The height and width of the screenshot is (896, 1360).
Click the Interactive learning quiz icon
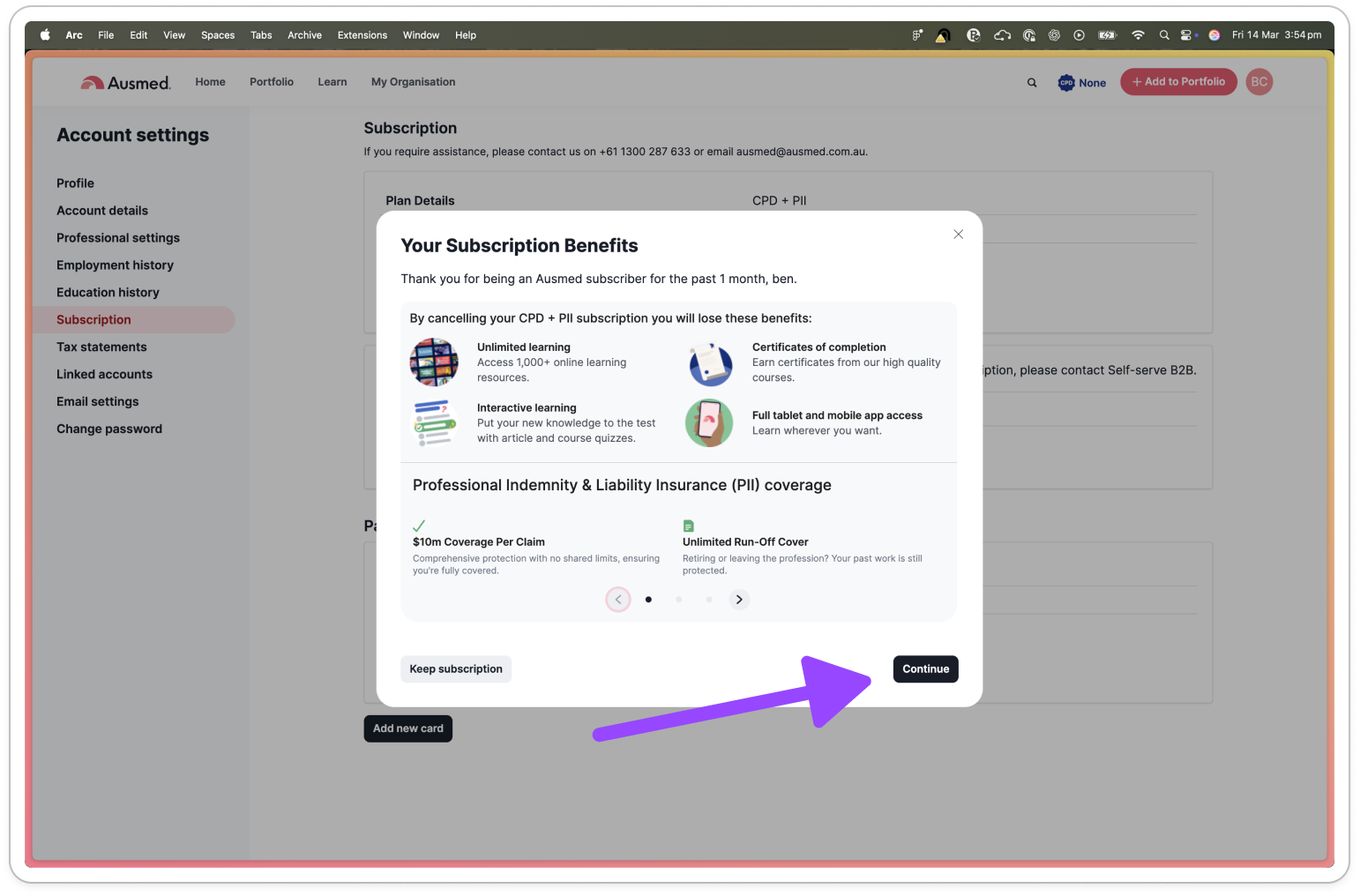(x=434, y=423)
